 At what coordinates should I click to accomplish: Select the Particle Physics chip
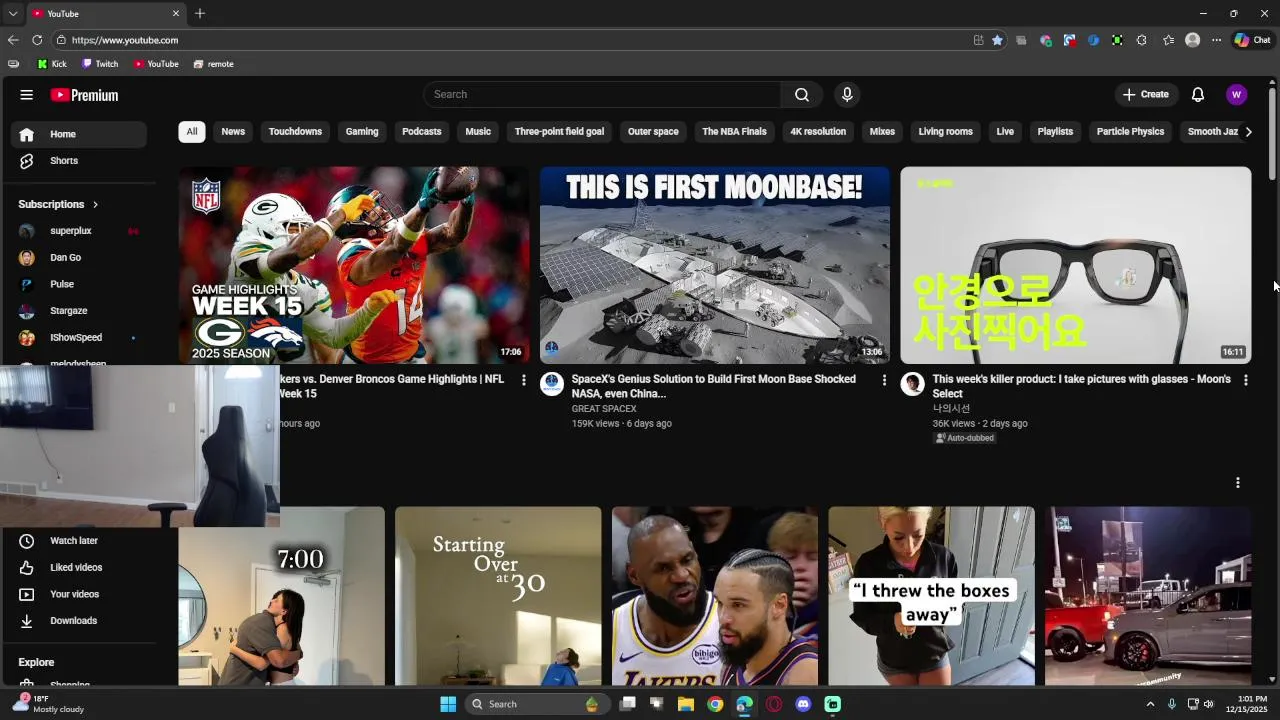1130,132
